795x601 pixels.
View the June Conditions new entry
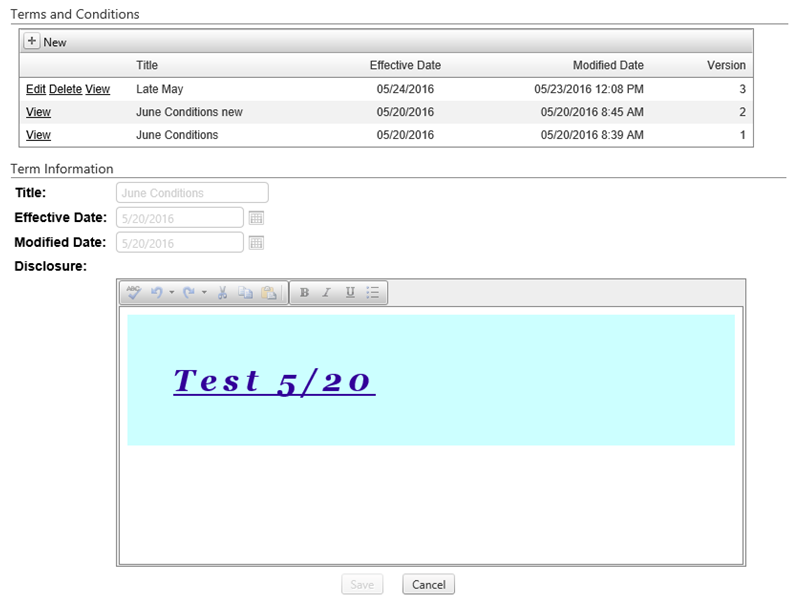coord(38,112)
